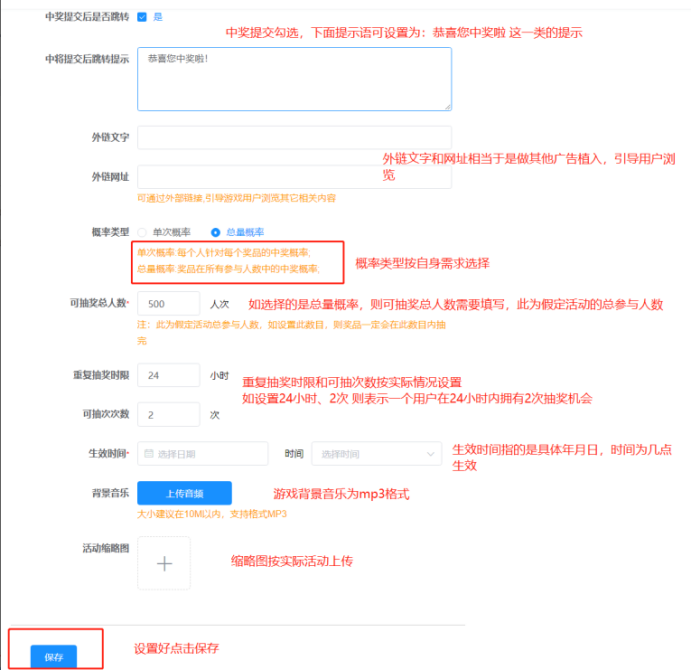692x670 pixels.
Task: Click the plus icon to upload 活动缩略图
Action: coord(165,563)
